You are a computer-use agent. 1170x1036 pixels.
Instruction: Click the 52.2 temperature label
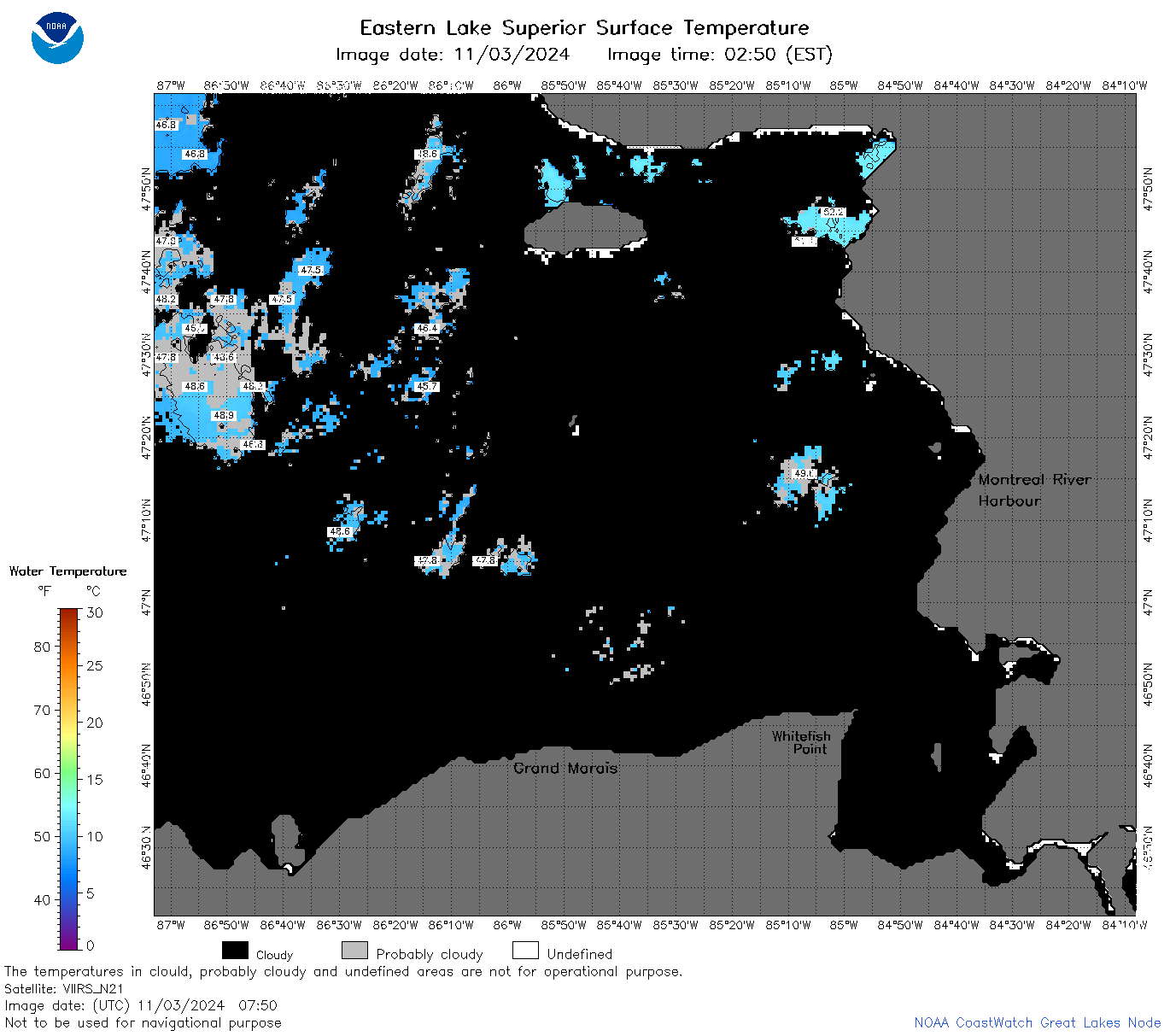pyautogui.click(x=833, y=212)
